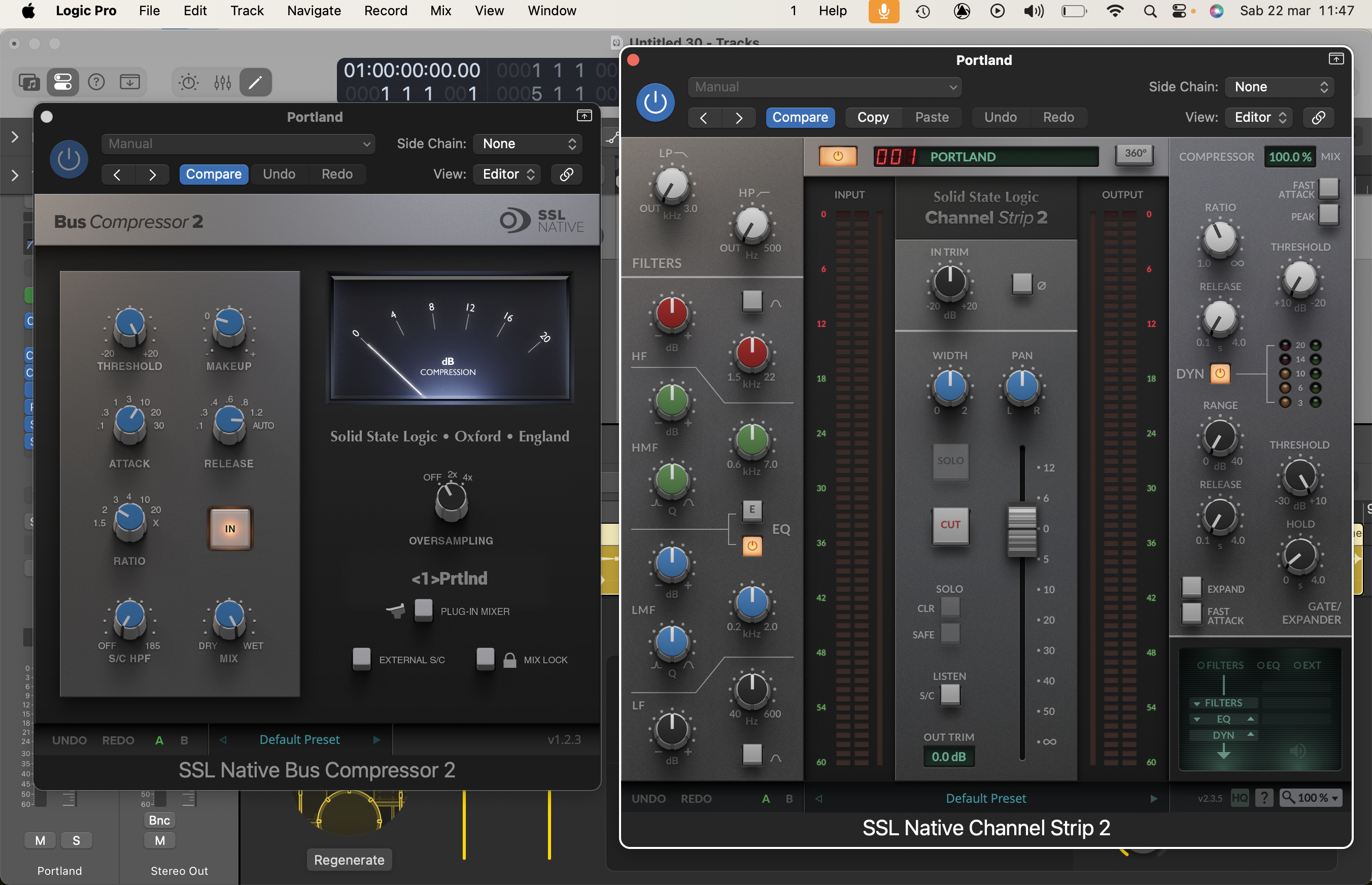Toggle phase invert button by IN TRIM
This screenshot has height=885, width=1372.
pos(1021,284)
